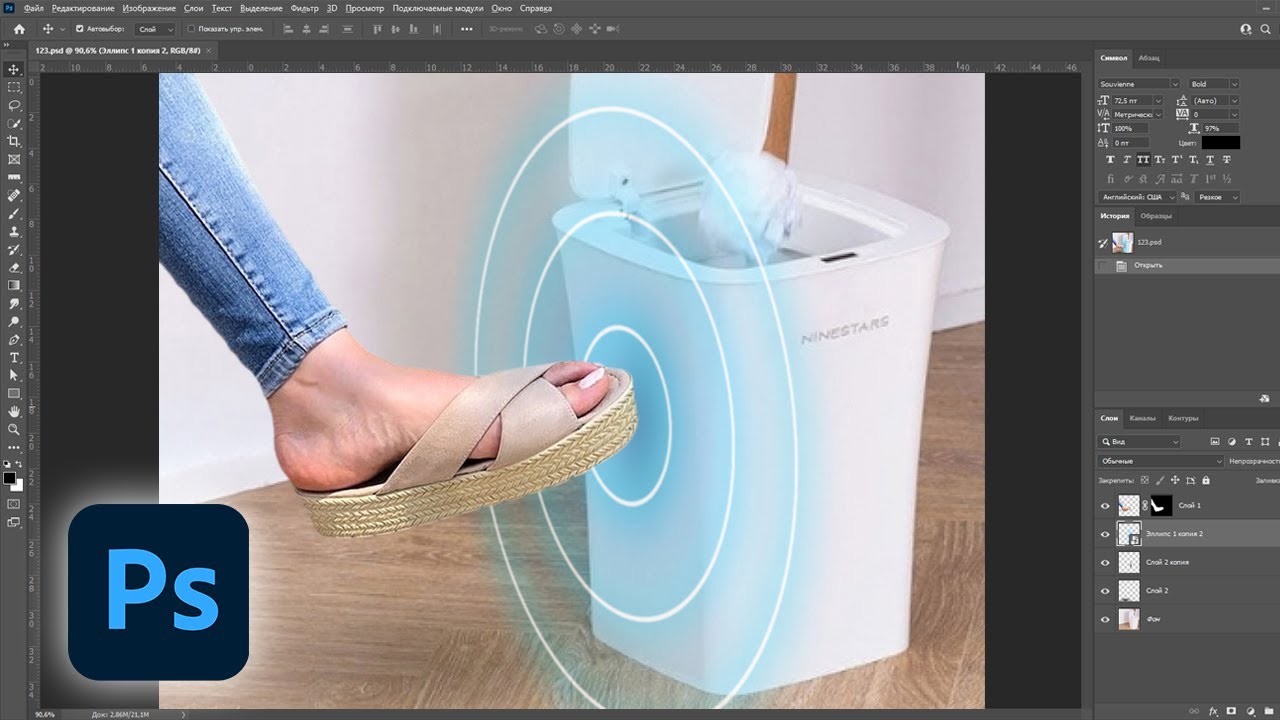Click the horizontal scale field 97%

1220,129
